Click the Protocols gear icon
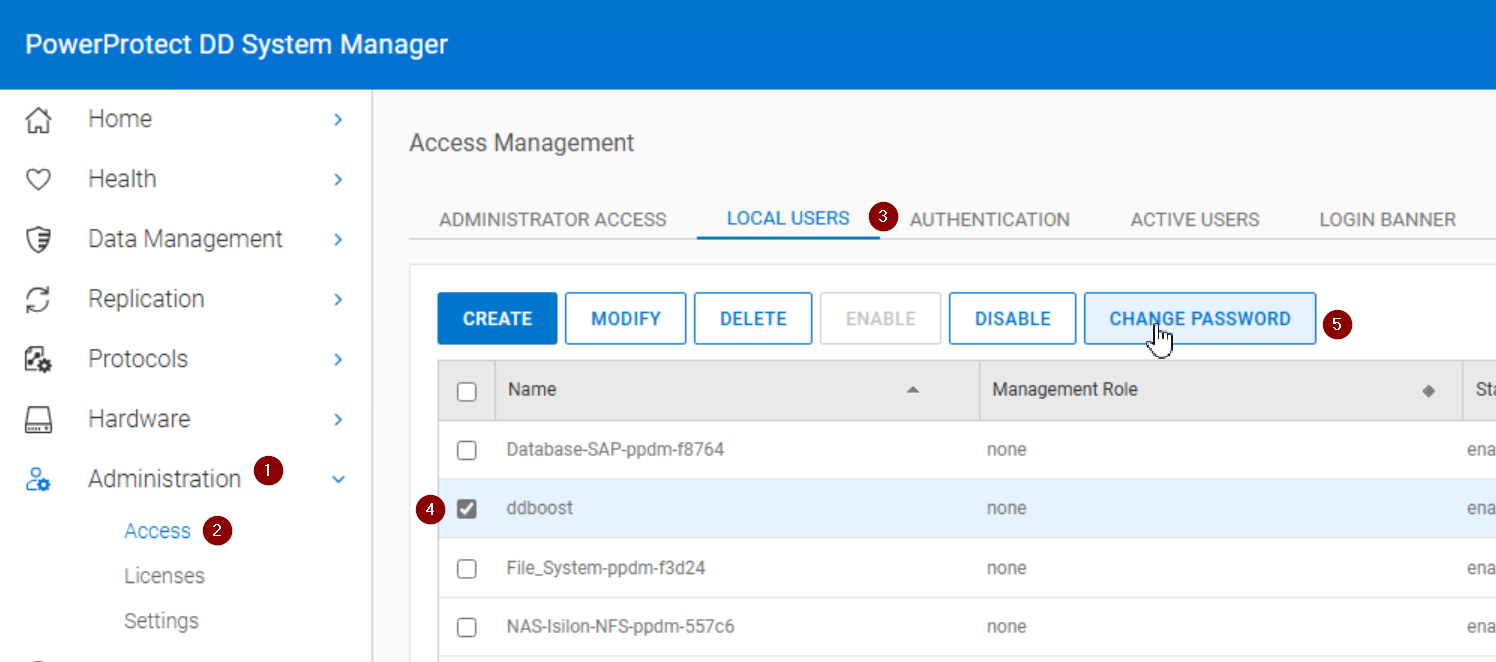 (x=38, y=360)
